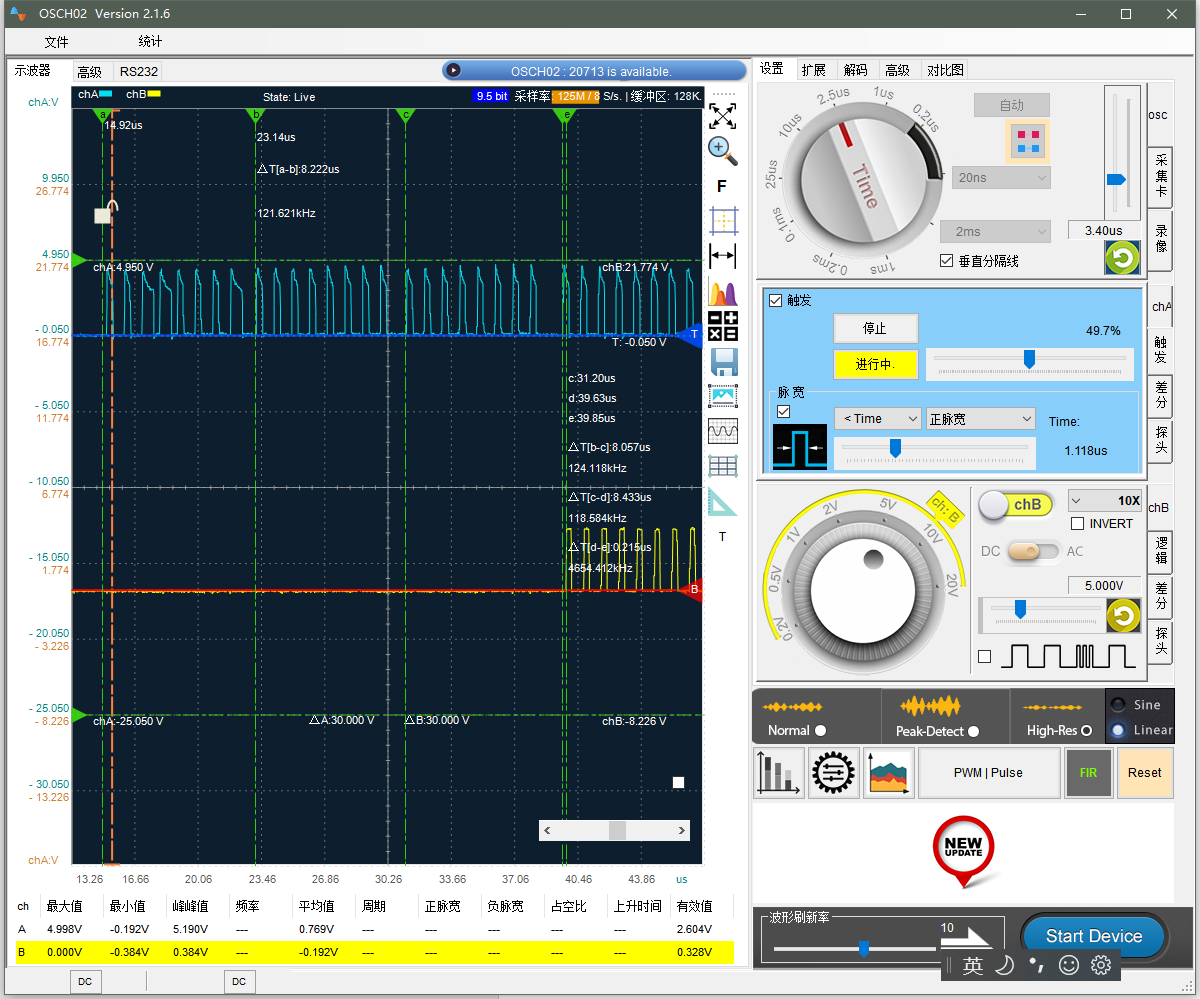Switch off the chB channel toggle

click(x=1014, y=505)
